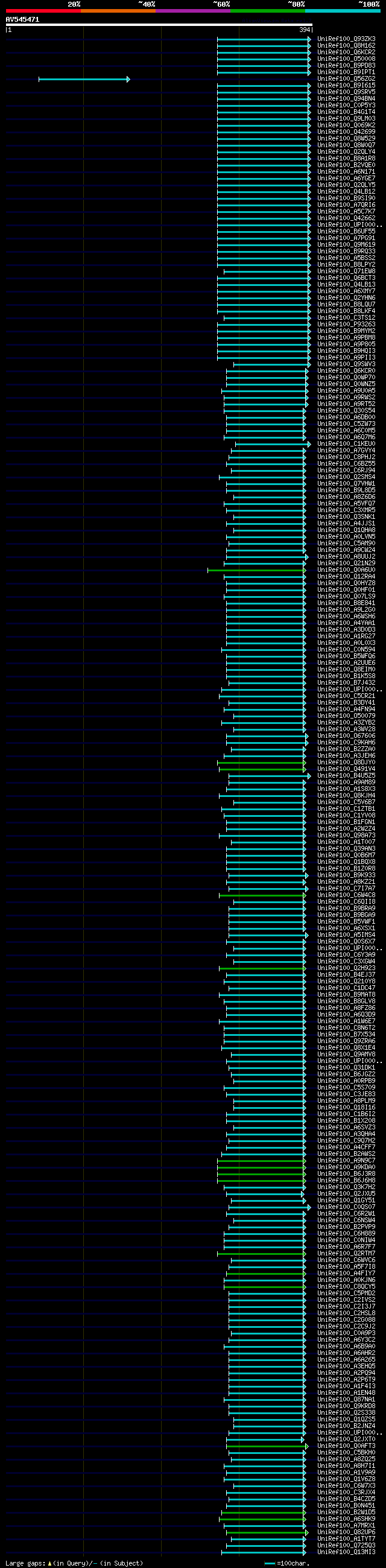Image resolution: width=386 pixels, height=1568 pixels.
Task: Select the UniRef100_Q9SRV5 label
Action: [x=346, y=92]
